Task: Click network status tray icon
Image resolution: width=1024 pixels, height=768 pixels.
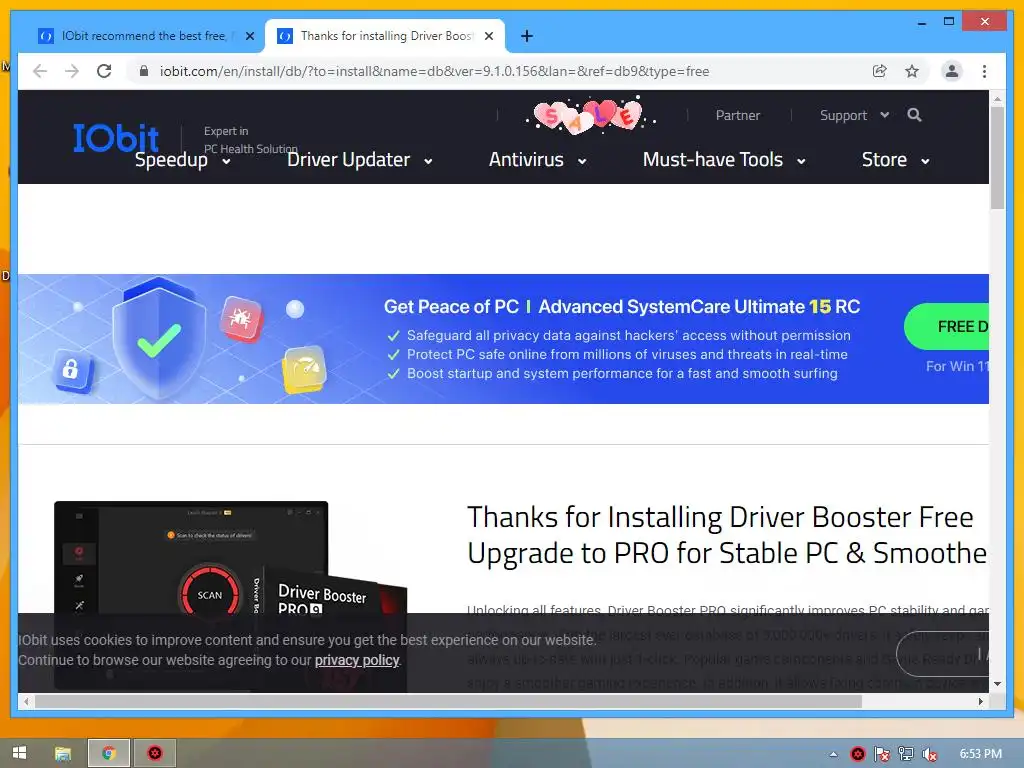Action: (906, 754)
